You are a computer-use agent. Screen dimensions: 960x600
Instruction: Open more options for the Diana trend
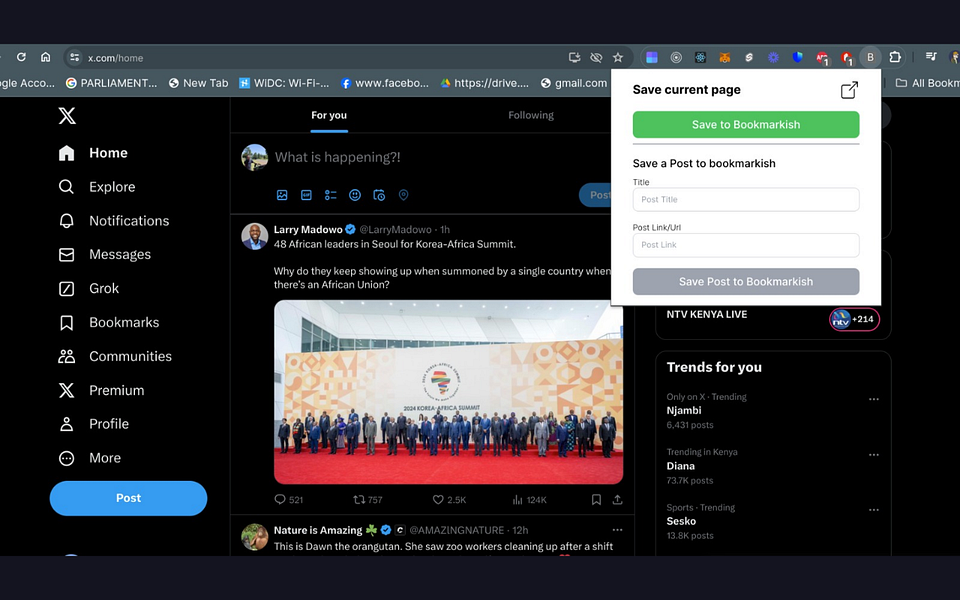point(874,455)
